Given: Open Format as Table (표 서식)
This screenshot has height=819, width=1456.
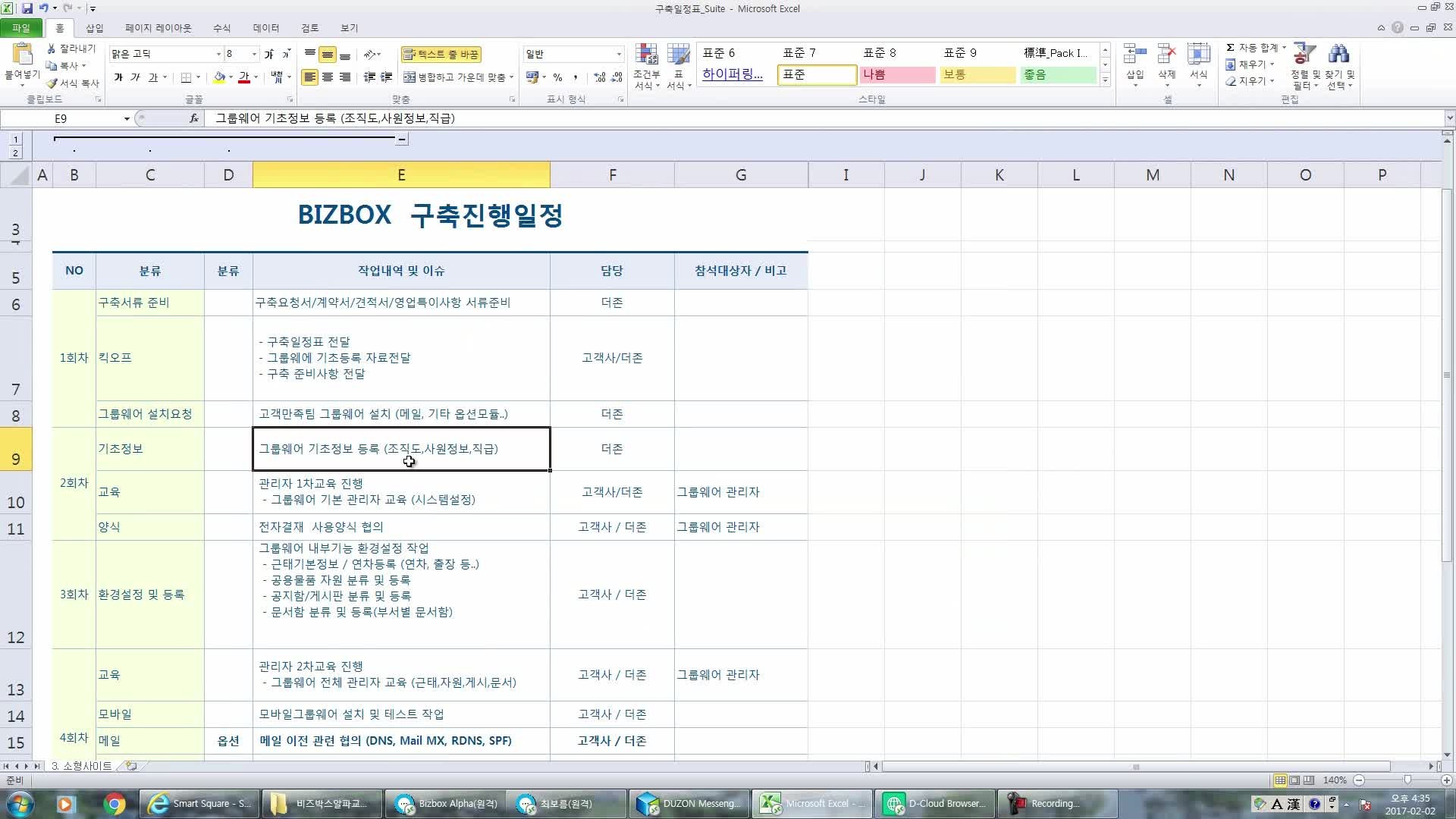Looking at the screenshot, I should click(x=679, y=67).
